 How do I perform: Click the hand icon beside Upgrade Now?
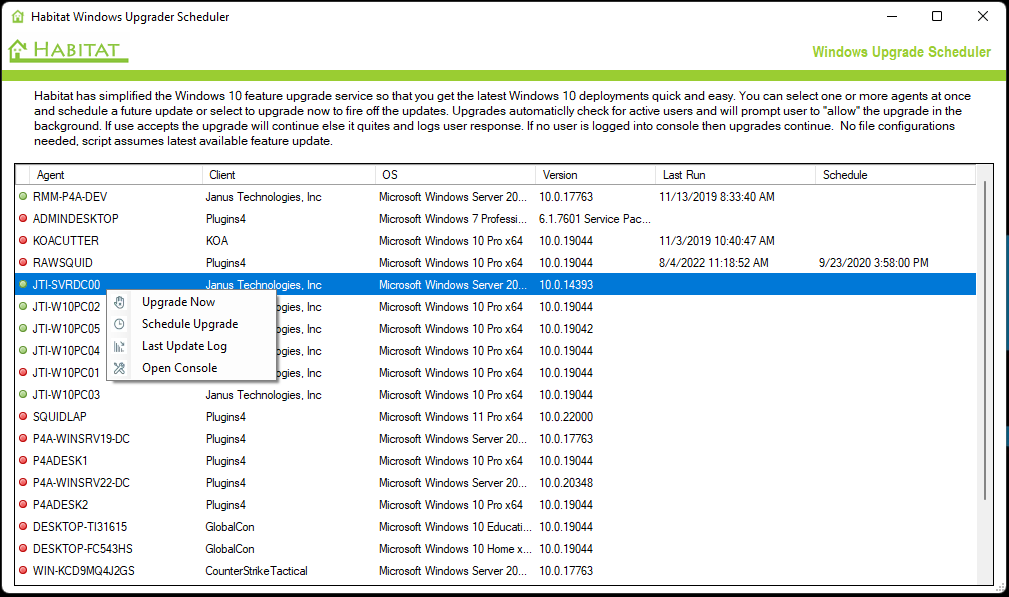(120, 301)
